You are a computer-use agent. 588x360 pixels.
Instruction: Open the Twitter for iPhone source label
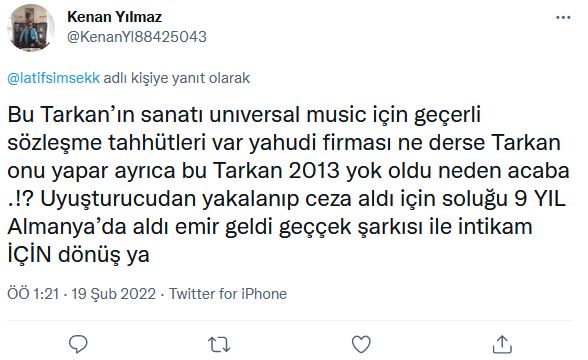click(228, 294)
